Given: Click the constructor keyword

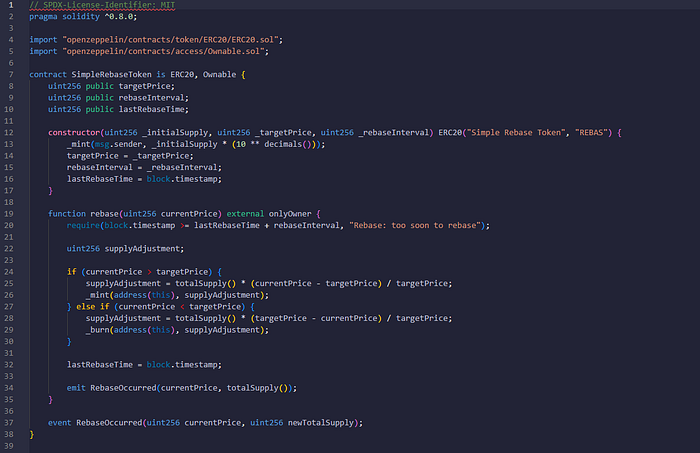Looking at the screenshot, I should [74, 133].
